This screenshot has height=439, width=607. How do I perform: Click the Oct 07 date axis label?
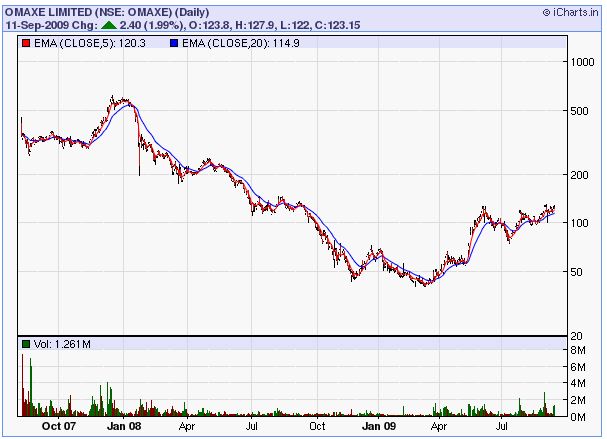pyautogui.click(x=59, y=426)
